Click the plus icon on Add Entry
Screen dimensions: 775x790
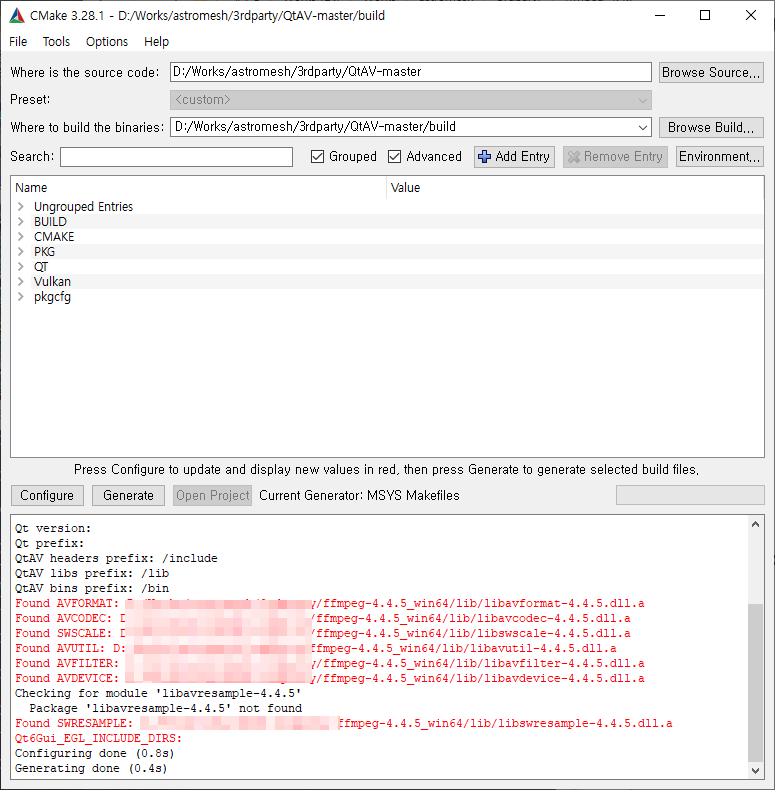pos(484,157)
